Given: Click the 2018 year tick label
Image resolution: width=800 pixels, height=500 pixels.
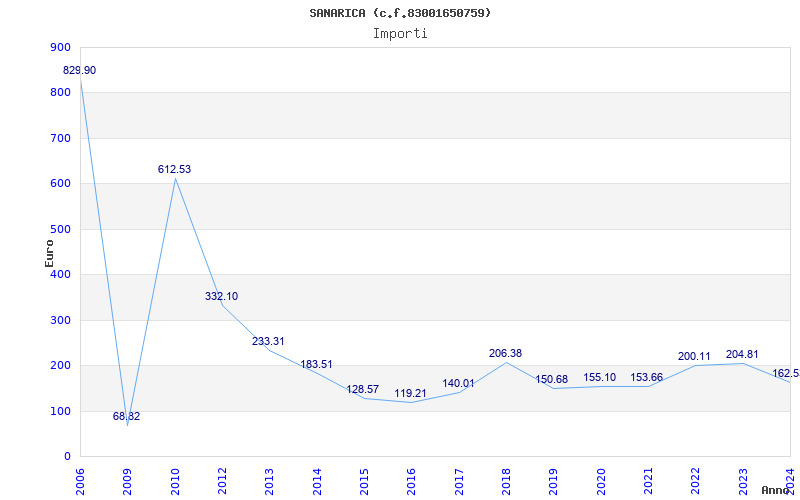Looking at the screenshot, I should pos(506,481).
